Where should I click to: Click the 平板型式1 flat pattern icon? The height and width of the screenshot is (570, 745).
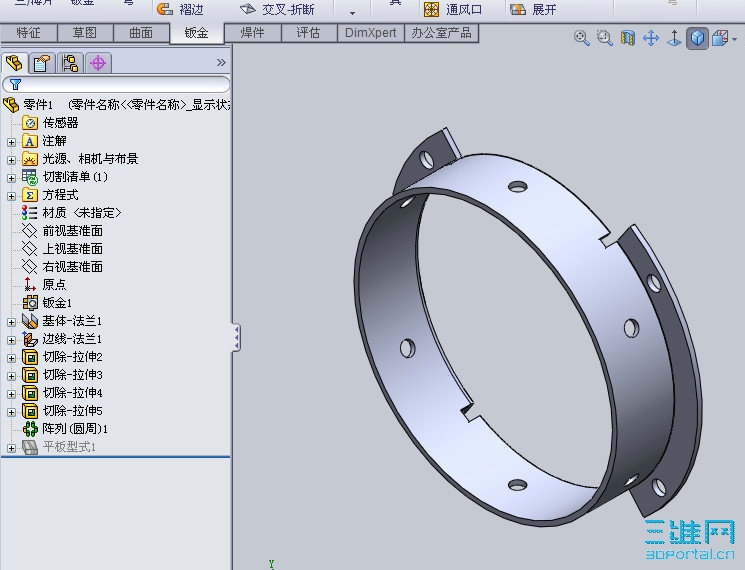click(30, 447)
